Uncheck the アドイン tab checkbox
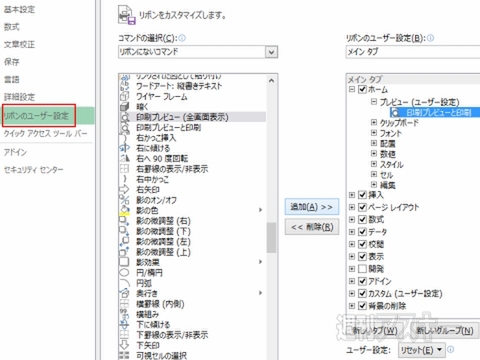This screenshot has height=360, width=480. tap(362, 281)
